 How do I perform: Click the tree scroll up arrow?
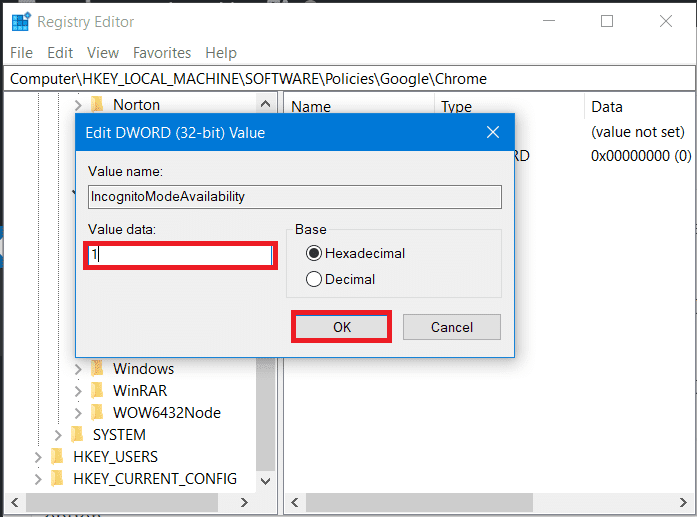[x=265, y=104]
